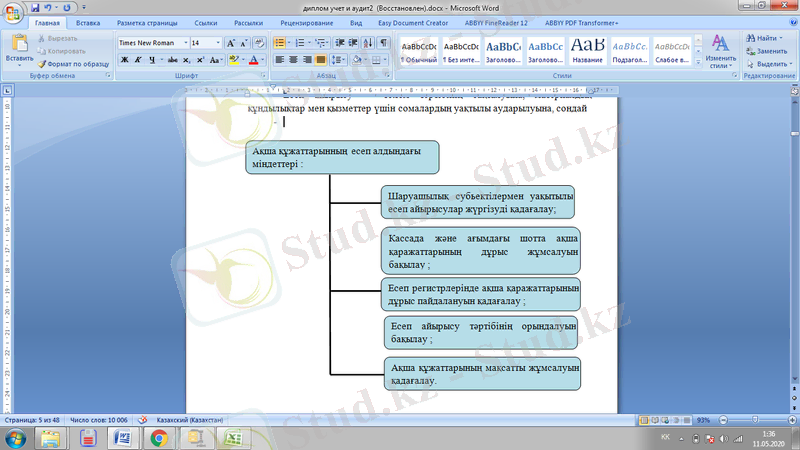Open Google Chrome from the taskbar
This screenshot has height=450, width=800.
[159, 438]
